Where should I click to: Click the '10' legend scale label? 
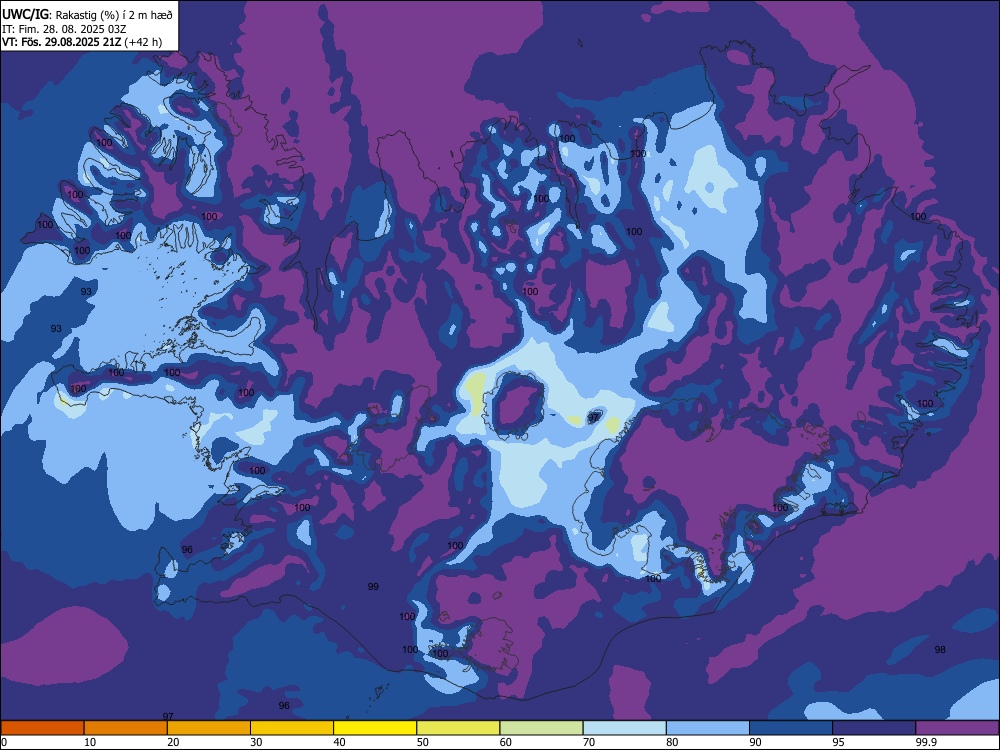point(90,742)
